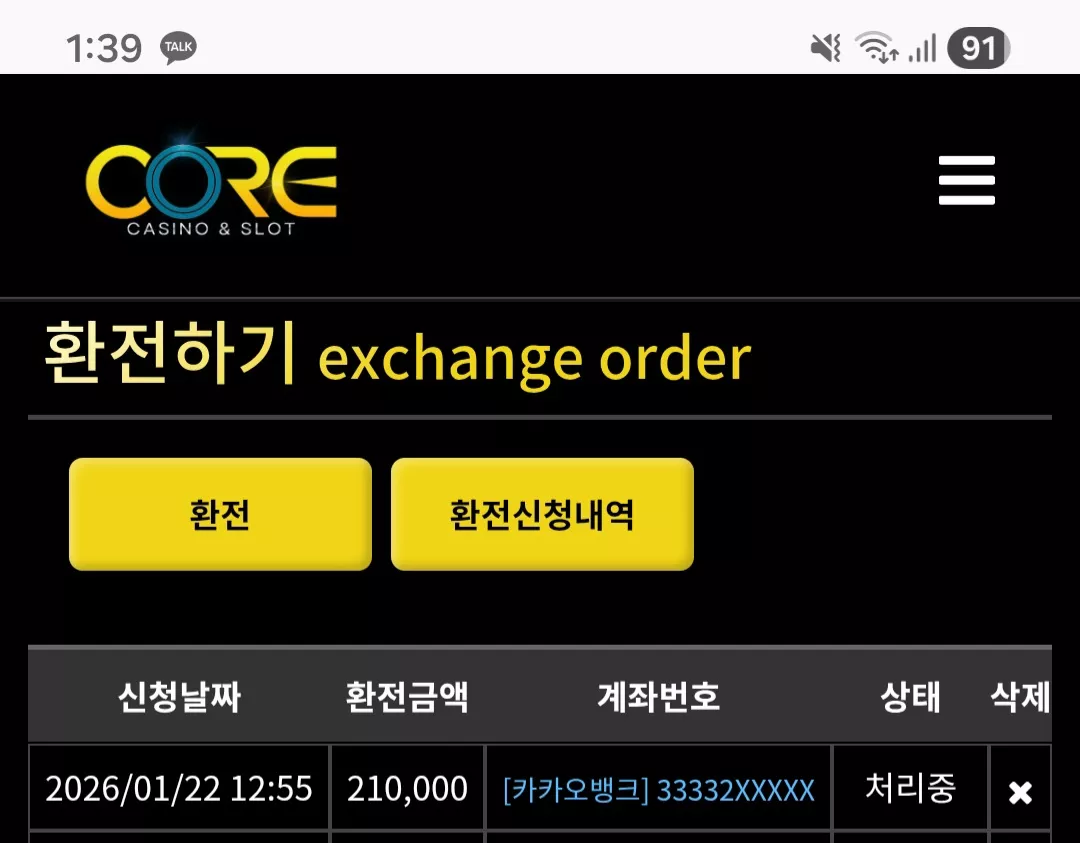Tap the 210,000 amount cell
This screenshot has height=843, width=1080.
click(408, 787)
